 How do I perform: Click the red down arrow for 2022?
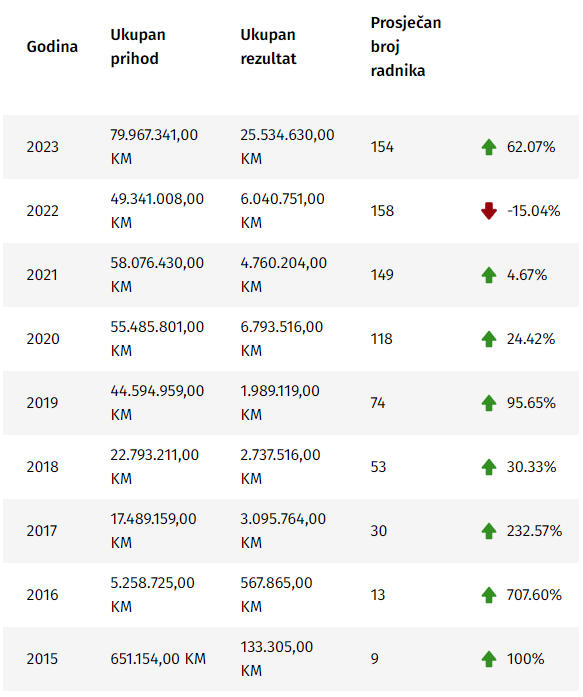488,211
